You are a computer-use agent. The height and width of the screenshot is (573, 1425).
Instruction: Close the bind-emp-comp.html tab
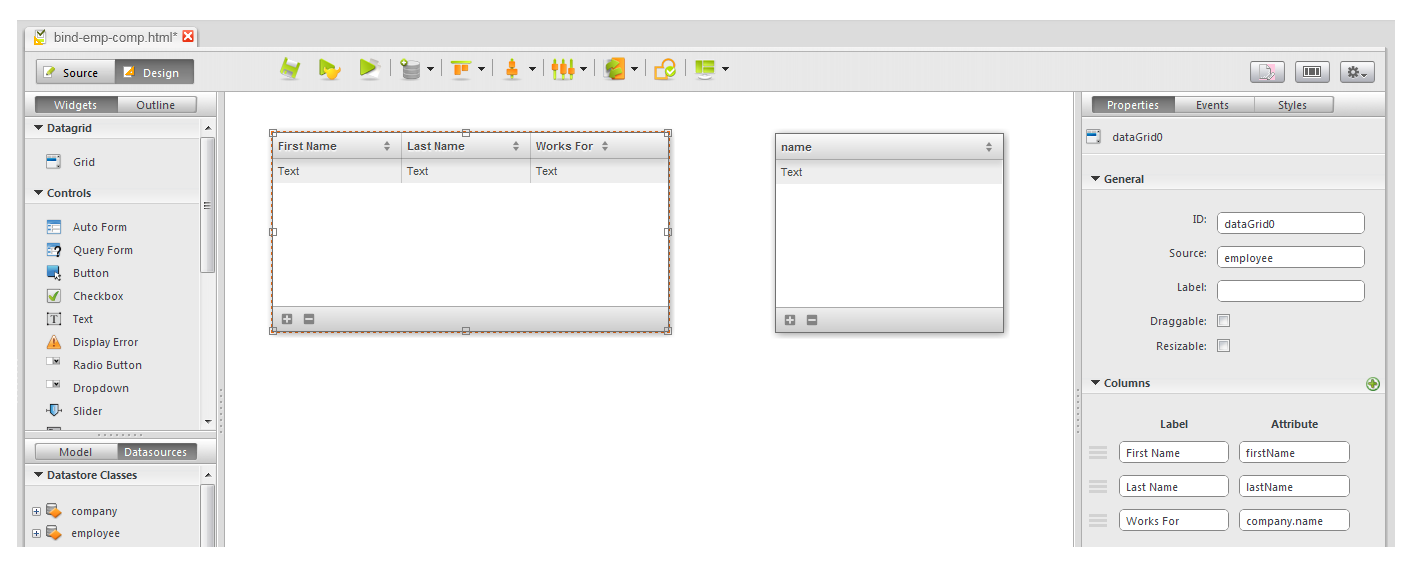click(x=188, y=37)
